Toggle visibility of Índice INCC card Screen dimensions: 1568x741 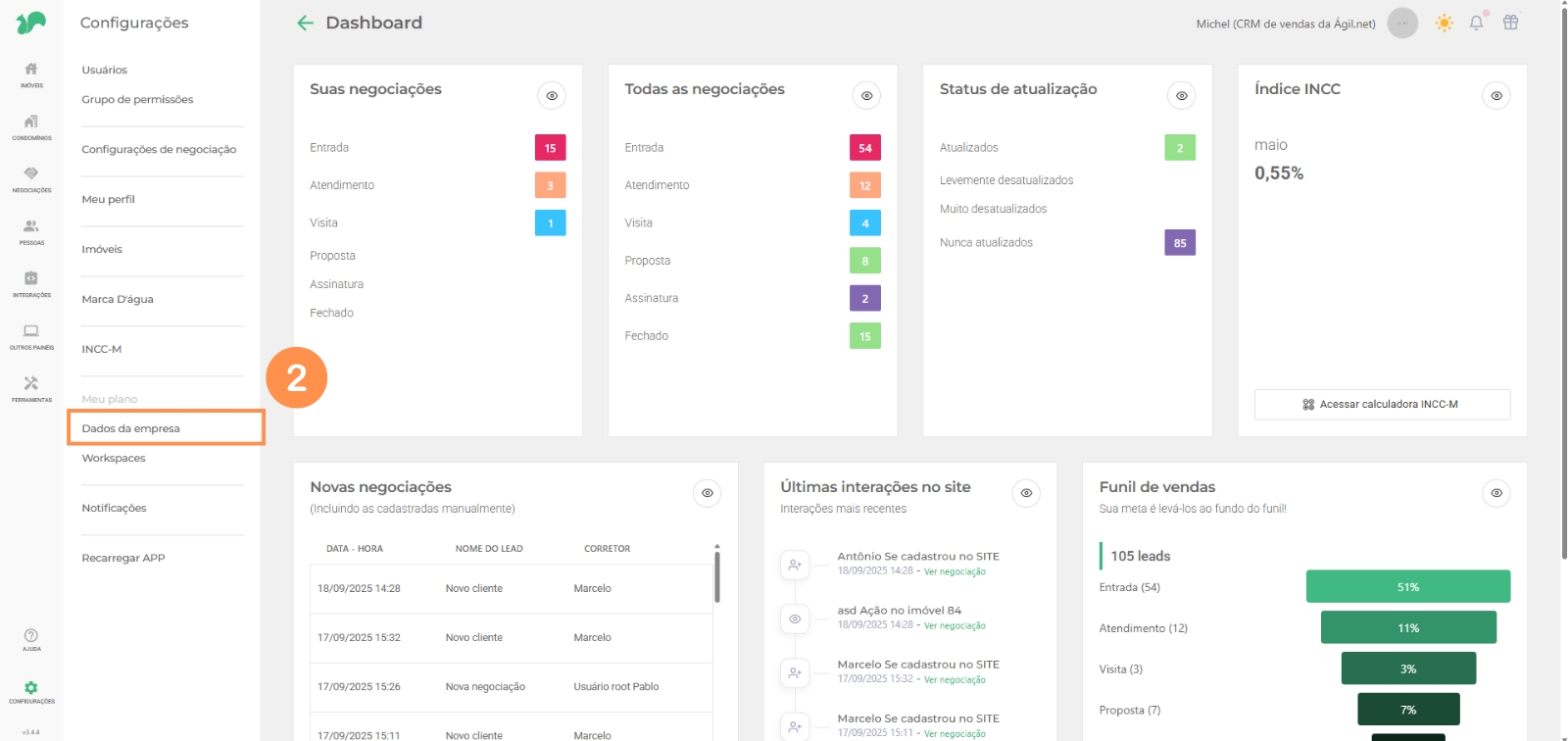tap(1495, 96)
